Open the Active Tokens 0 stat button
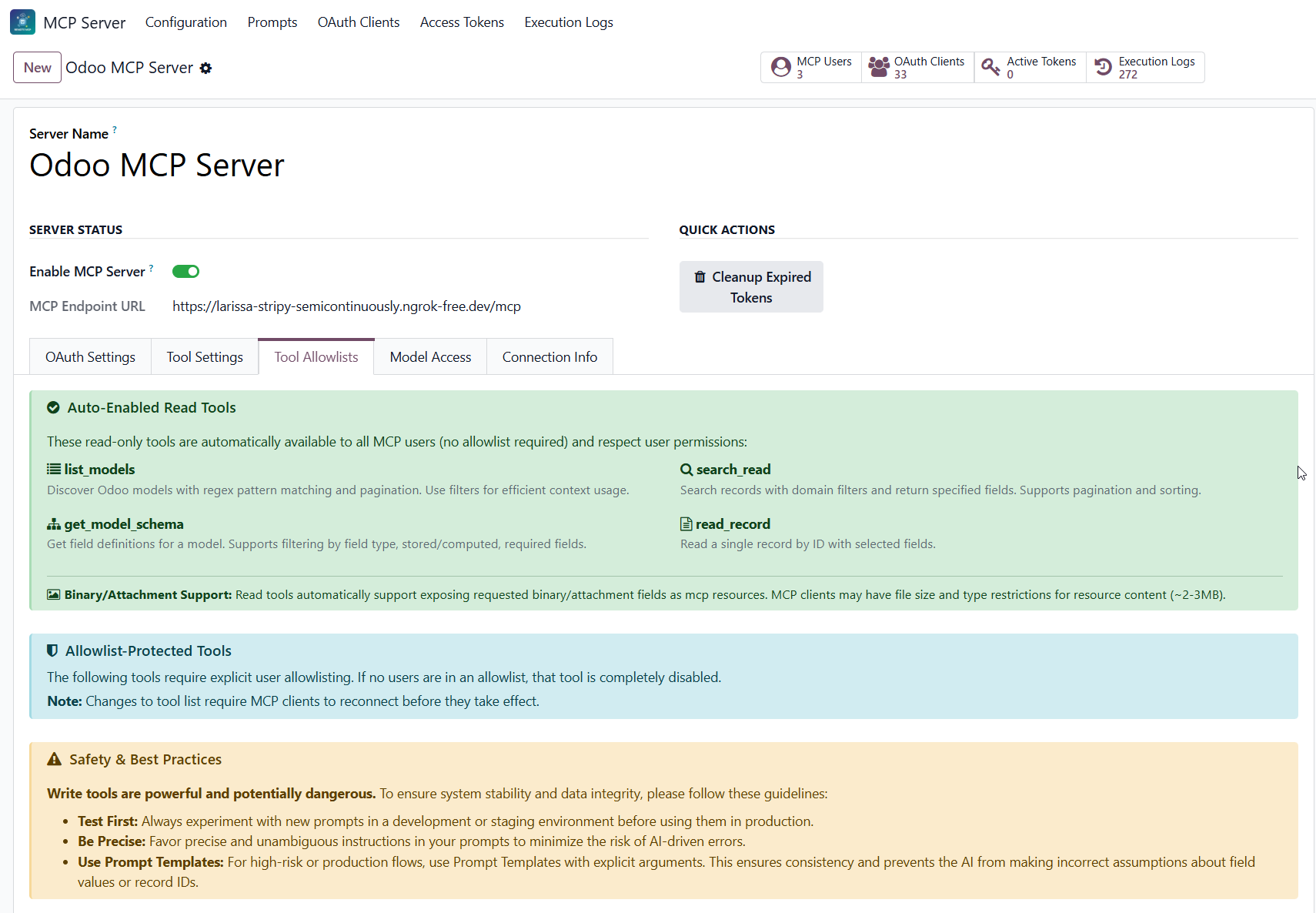 [x=1030, y=67]
